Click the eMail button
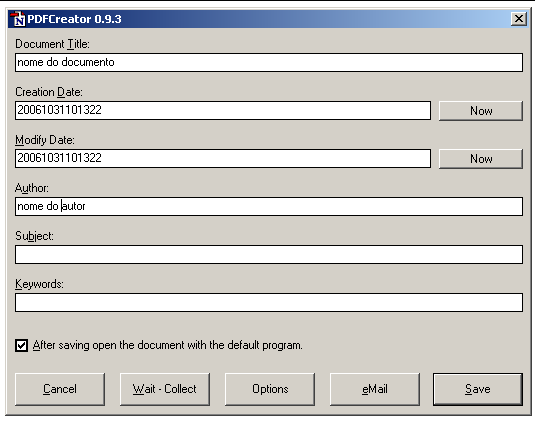 click(x=375, y=389)
